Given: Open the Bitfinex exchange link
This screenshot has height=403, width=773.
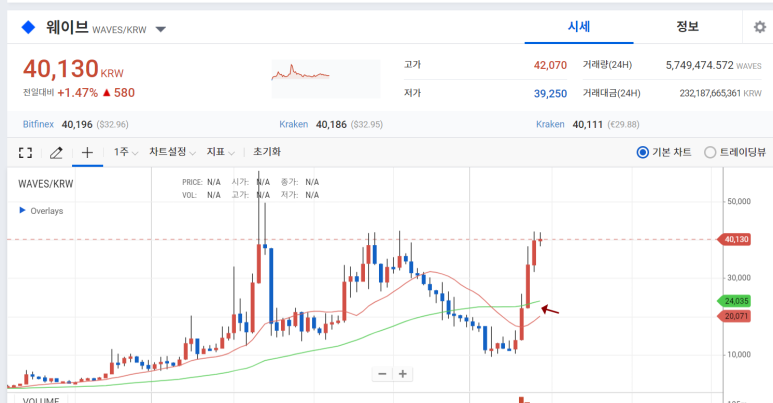Looking at the screenshot, I should coord(38,124).
